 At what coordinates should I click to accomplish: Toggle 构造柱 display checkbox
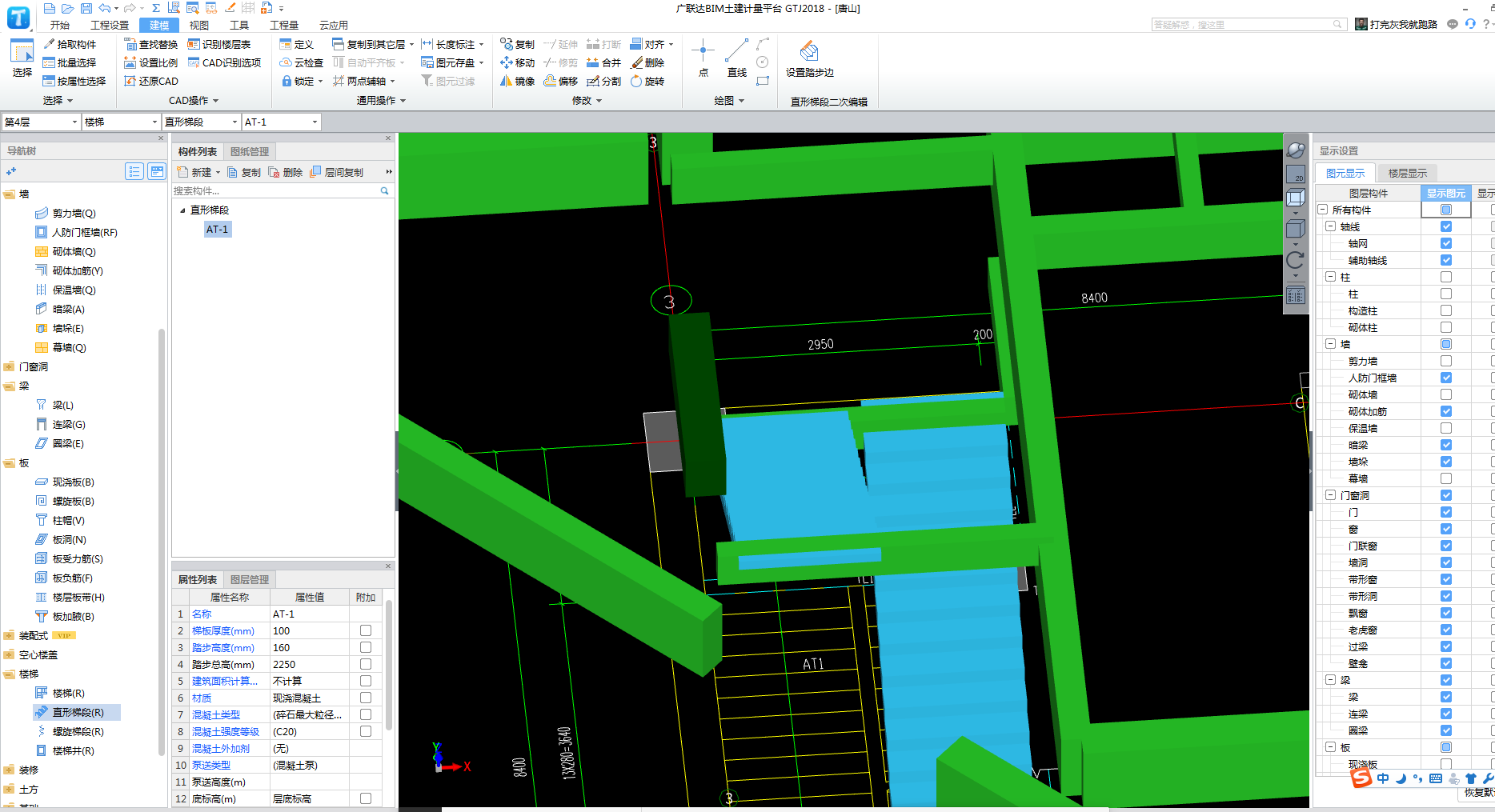[x=1446, y=310]
